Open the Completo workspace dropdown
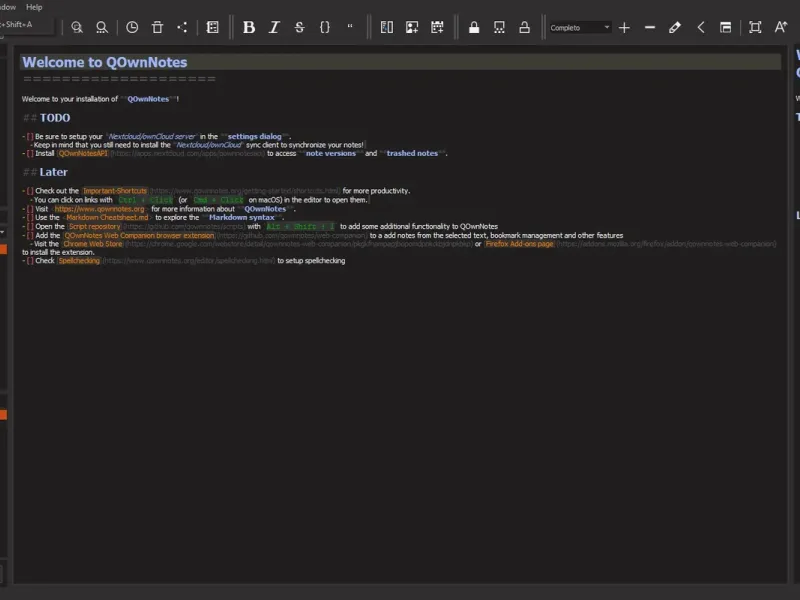 580,27
